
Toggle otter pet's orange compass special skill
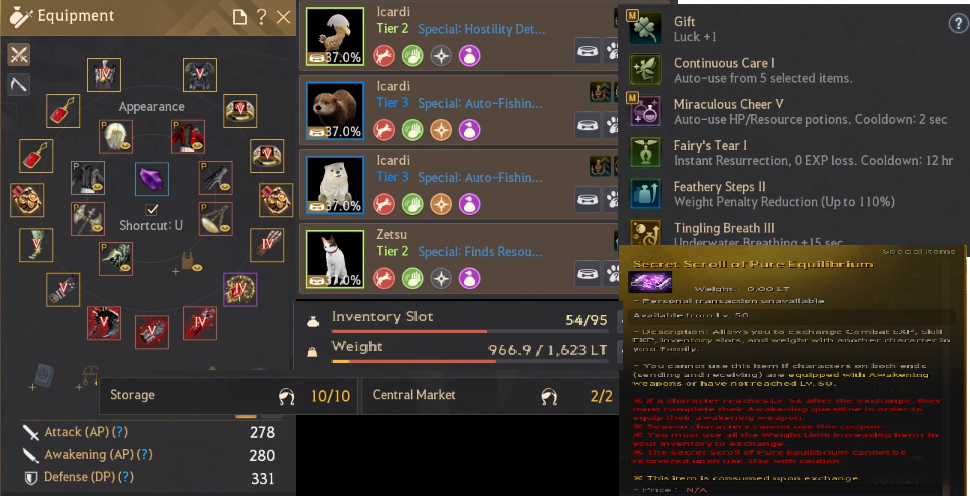pyautogui.click(x=441, y=130)
